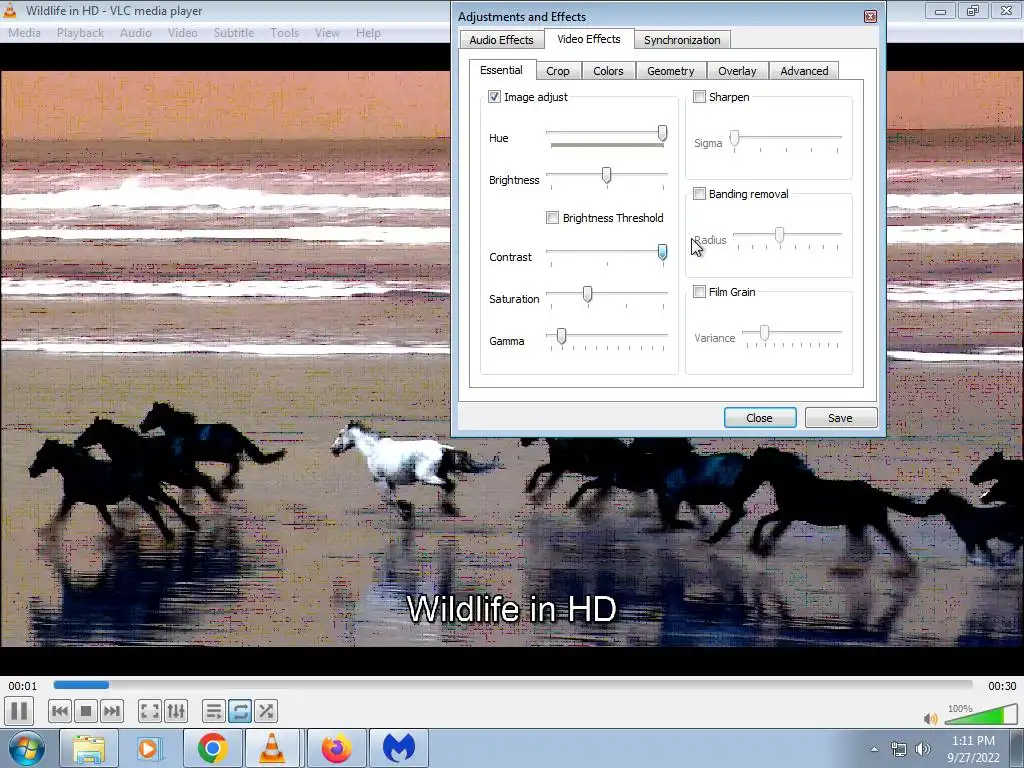This screenshot has height=768, width=1024.
Task: Click the 00:01 elapsed time label
Action: (x=23, y=686)
